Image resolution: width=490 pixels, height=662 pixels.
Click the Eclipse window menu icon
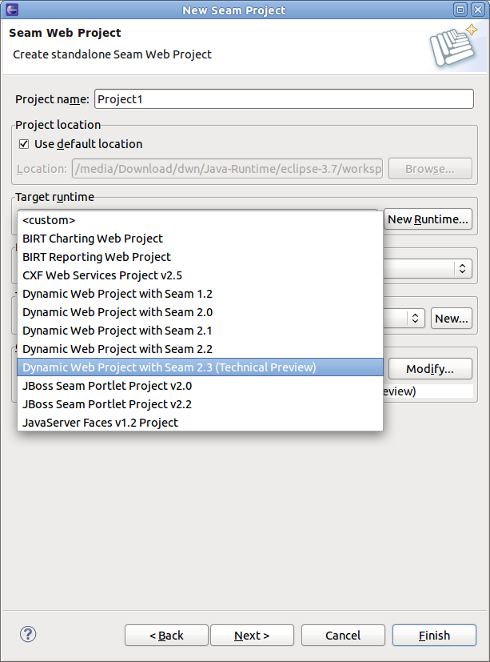pos(12,9)
